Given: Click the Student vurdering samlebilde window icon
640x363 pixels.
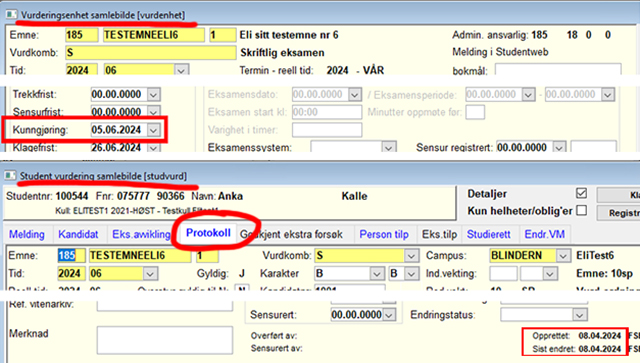Looking at the screenshot, I should pos(10,176).
